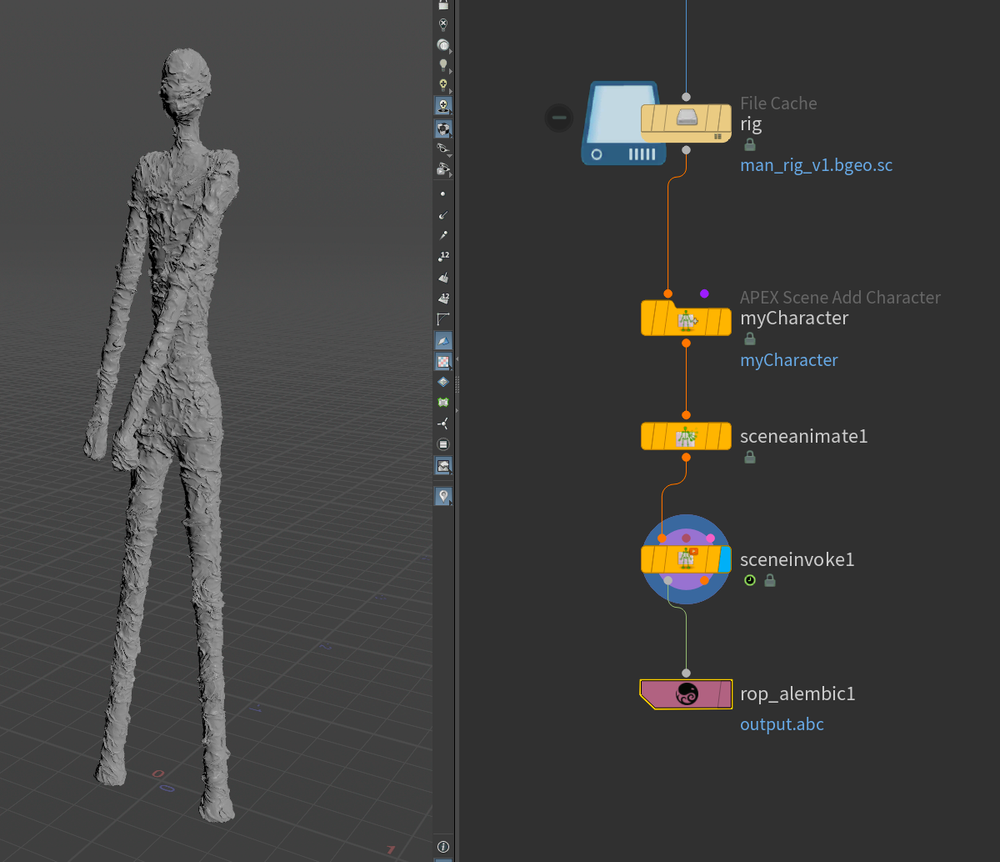Enable high quality lighting with shadows icon
1000x862 pixels.
[443, 104]
